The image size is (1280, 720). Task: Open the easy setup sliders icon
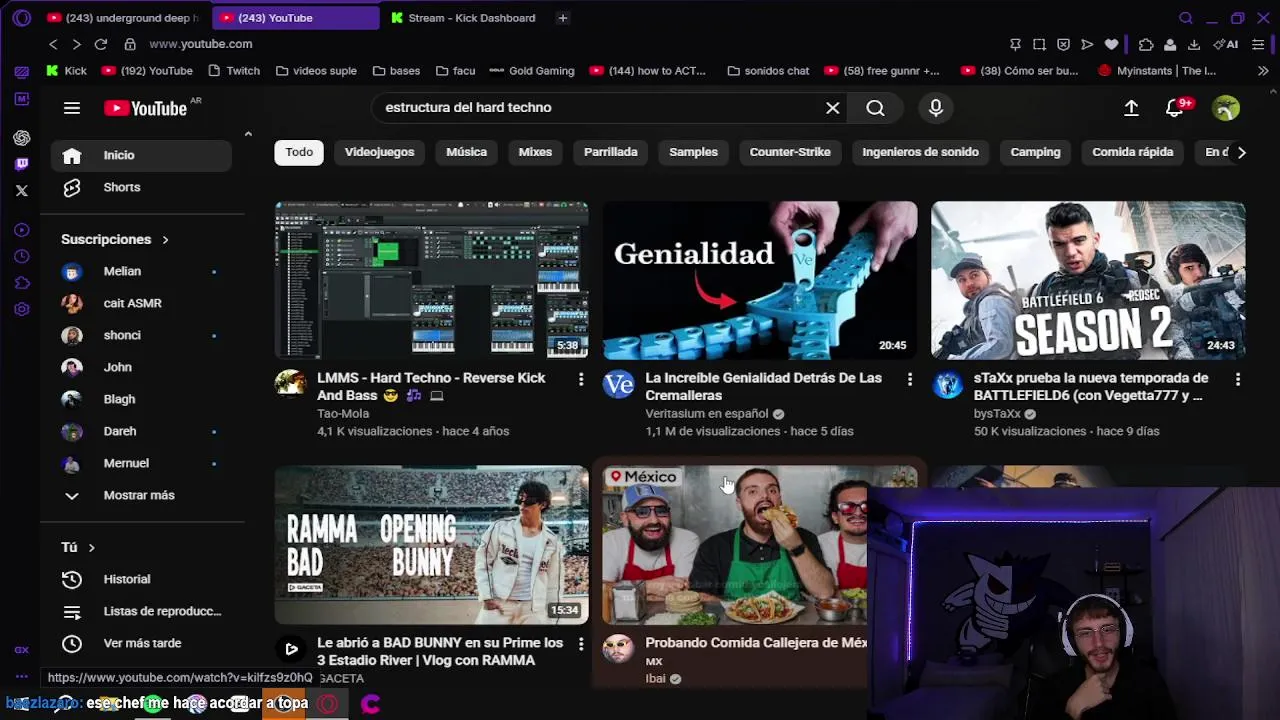[x=1258, y=44]
